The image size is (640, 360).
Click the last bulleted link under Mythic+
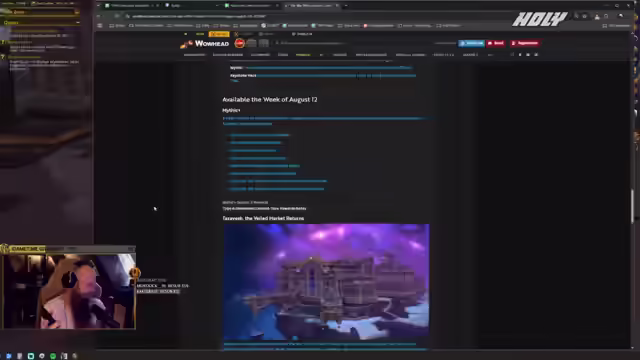coord(276,189)
